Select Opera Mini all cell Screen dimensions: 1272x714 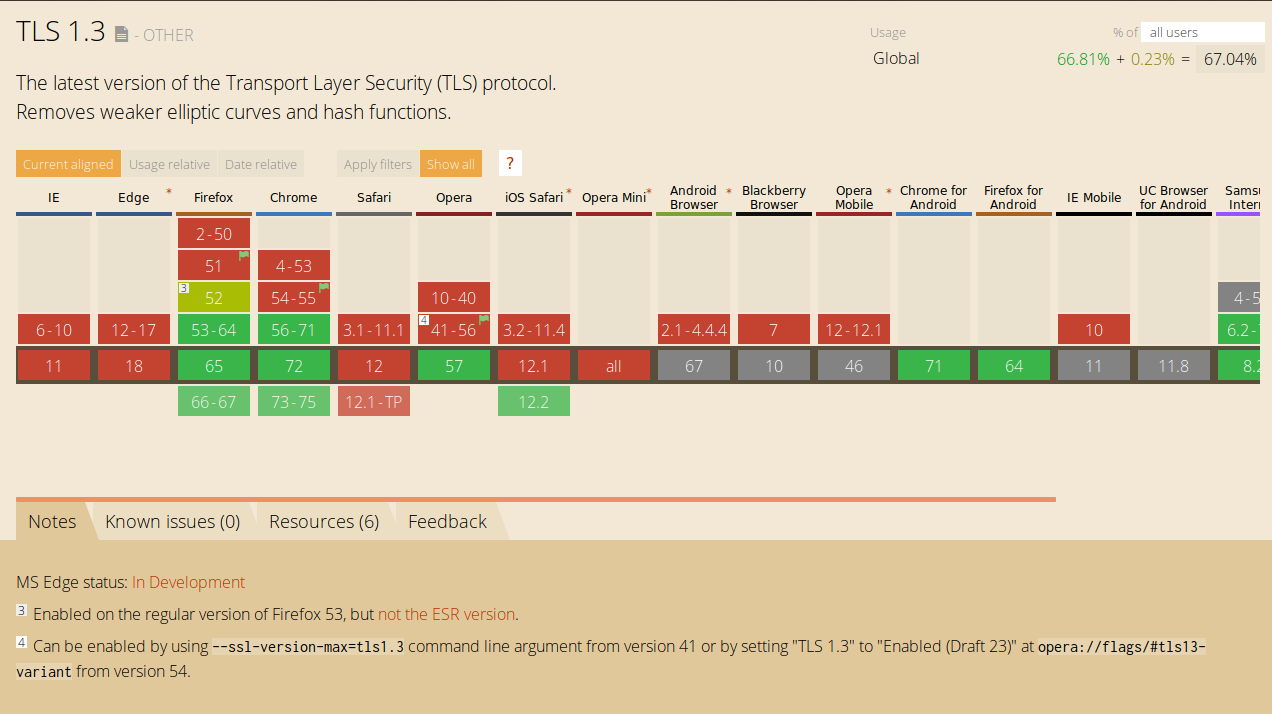(x=614, y=365)
